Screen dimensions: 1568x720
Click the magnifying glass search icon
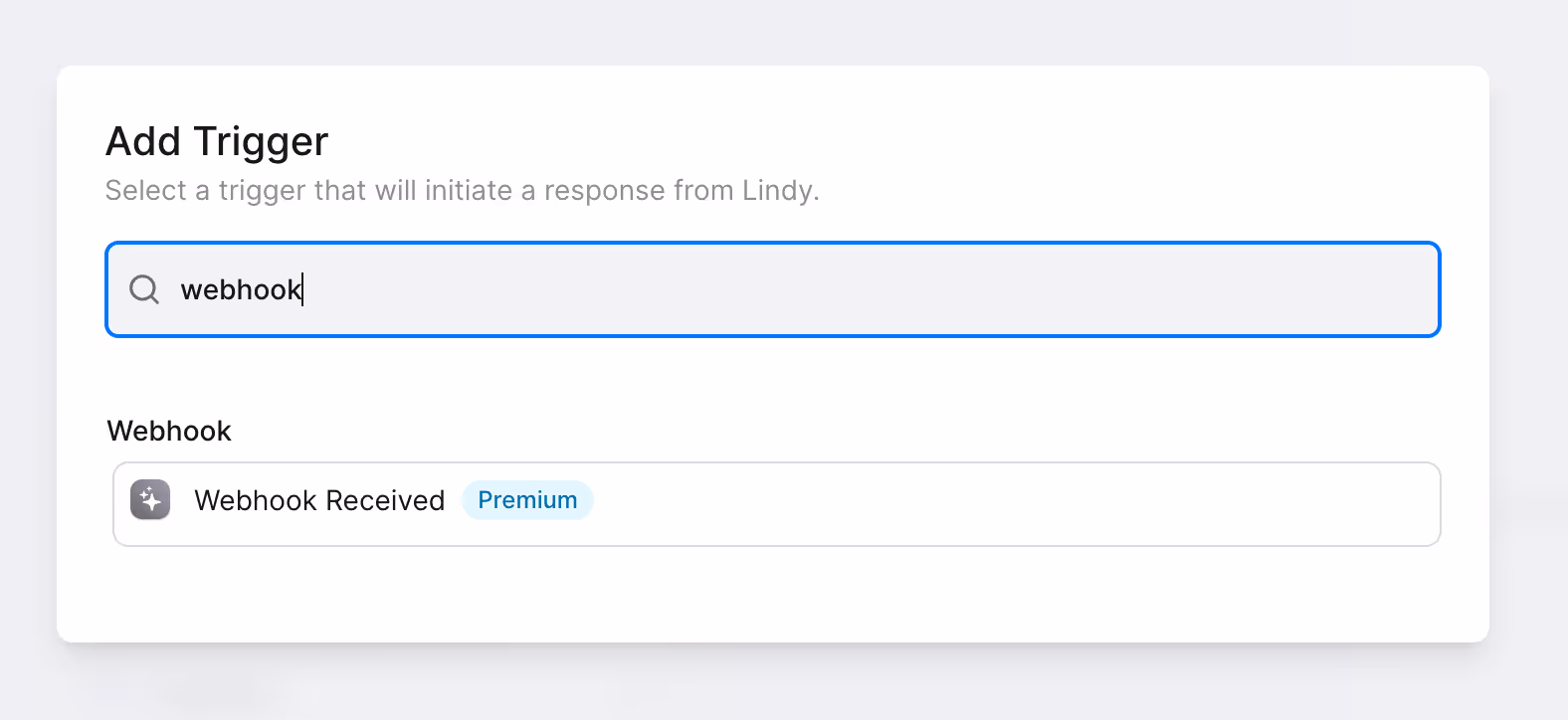click(x=144, y=289)
